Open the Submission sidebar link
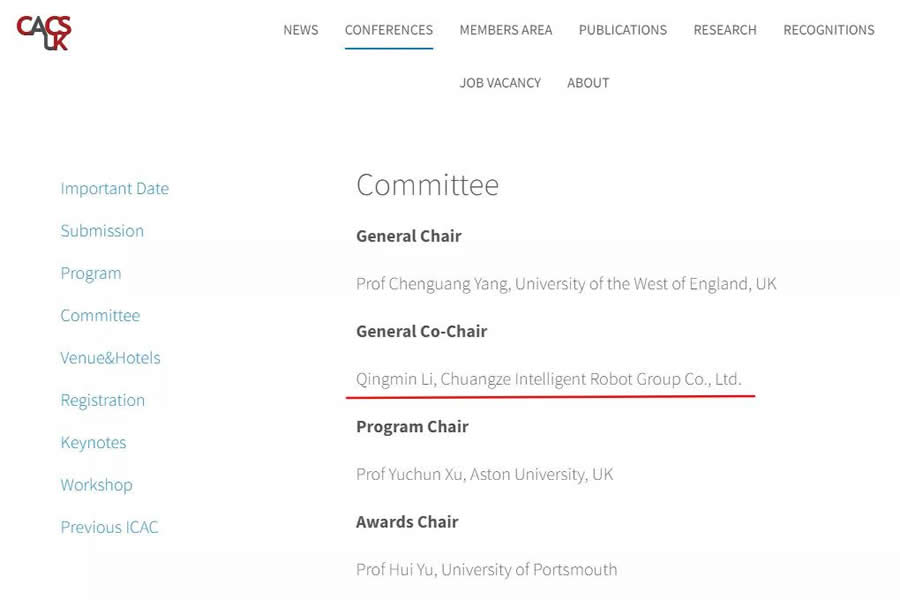This screenshot has width=900, height=600. coord(102,231)
